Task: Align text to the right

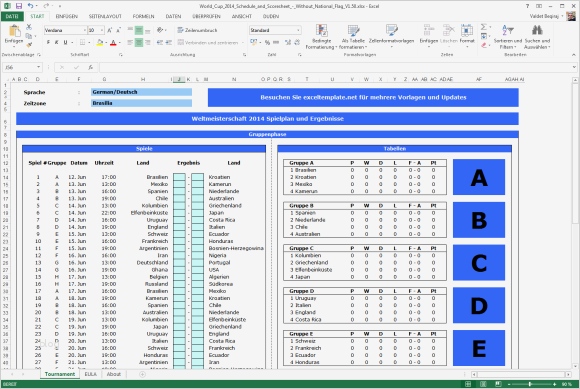Action: [x=148, y=43]
